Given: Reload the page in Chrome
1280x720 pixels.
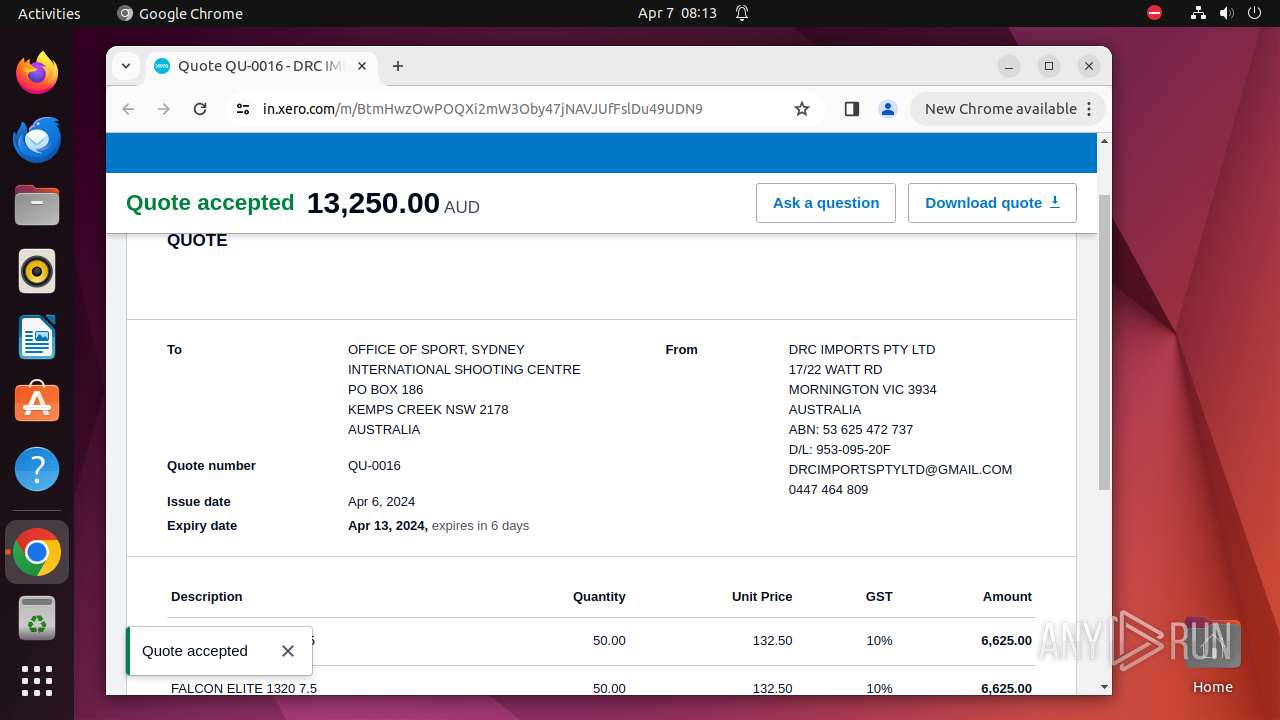Looking at the screenshot, I should (x=200, y=109).
